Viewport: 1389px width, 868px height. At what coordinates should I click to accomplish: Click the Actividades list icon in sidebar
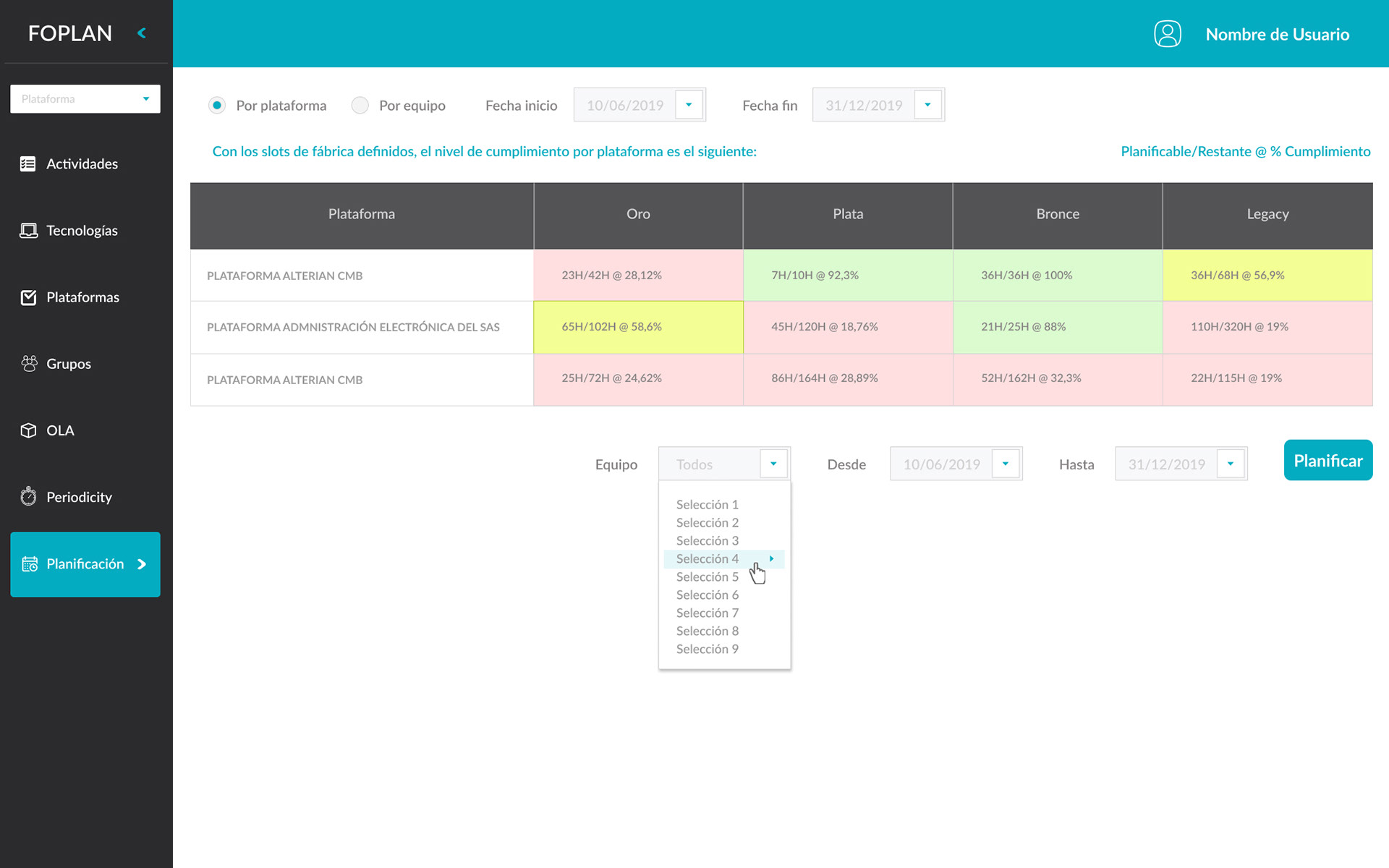[x=28, y=164]
